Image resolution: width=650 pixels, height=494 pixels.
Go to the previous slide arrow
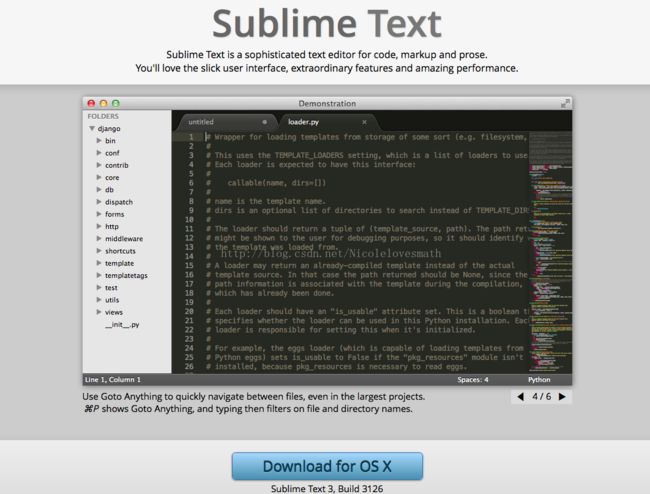[520, 397]
